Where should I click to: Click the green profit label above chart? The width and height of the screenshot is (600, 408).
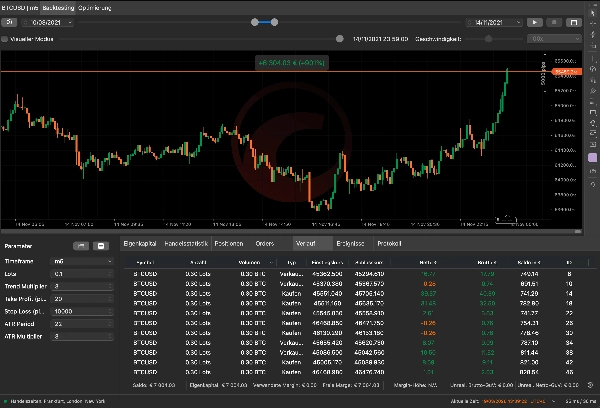click(292, 63)
